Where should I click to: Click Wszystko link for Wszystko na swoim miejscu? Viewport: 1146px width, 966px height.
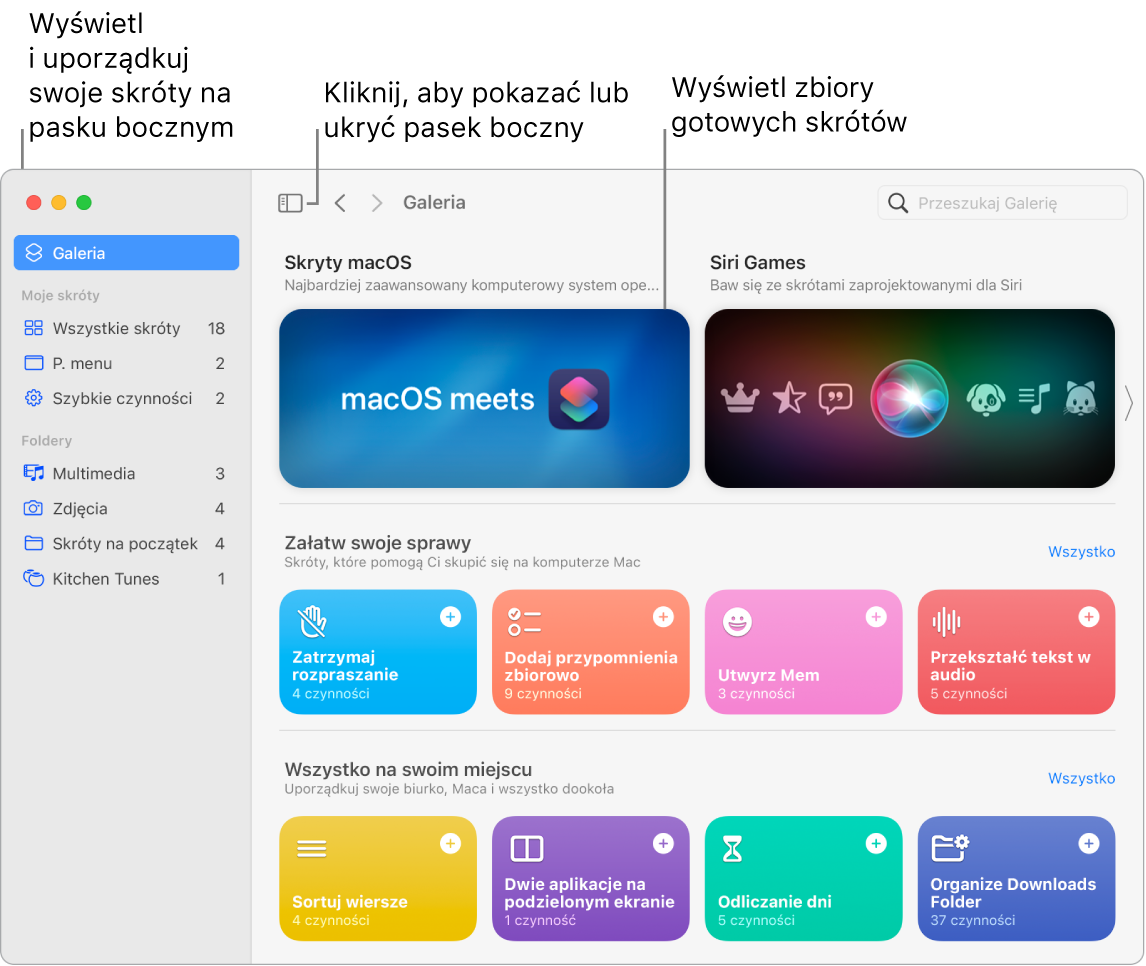coord(1081,778)
